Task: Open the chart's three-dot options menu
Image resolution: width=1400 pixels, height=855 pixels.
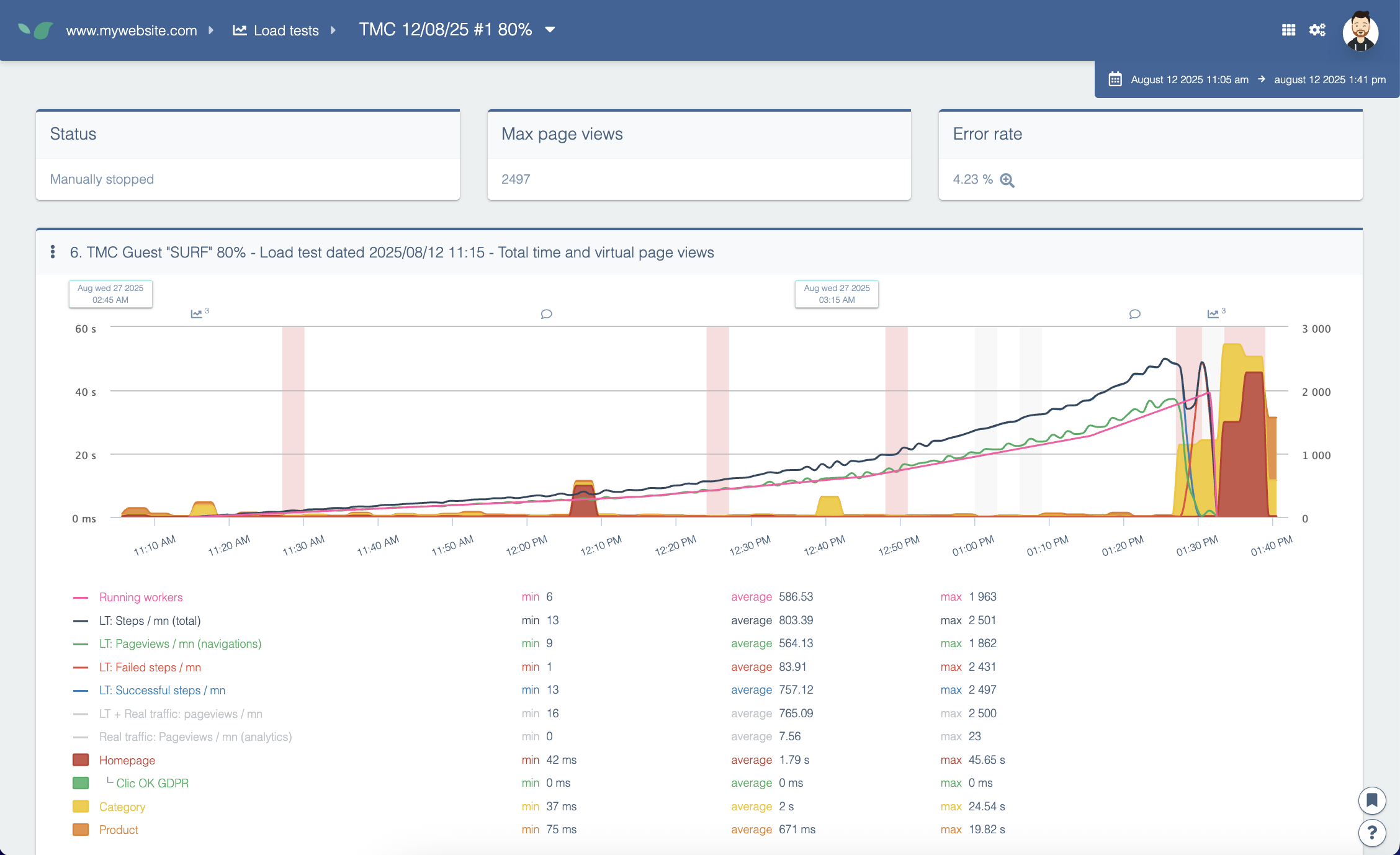Action: point(53,252)
